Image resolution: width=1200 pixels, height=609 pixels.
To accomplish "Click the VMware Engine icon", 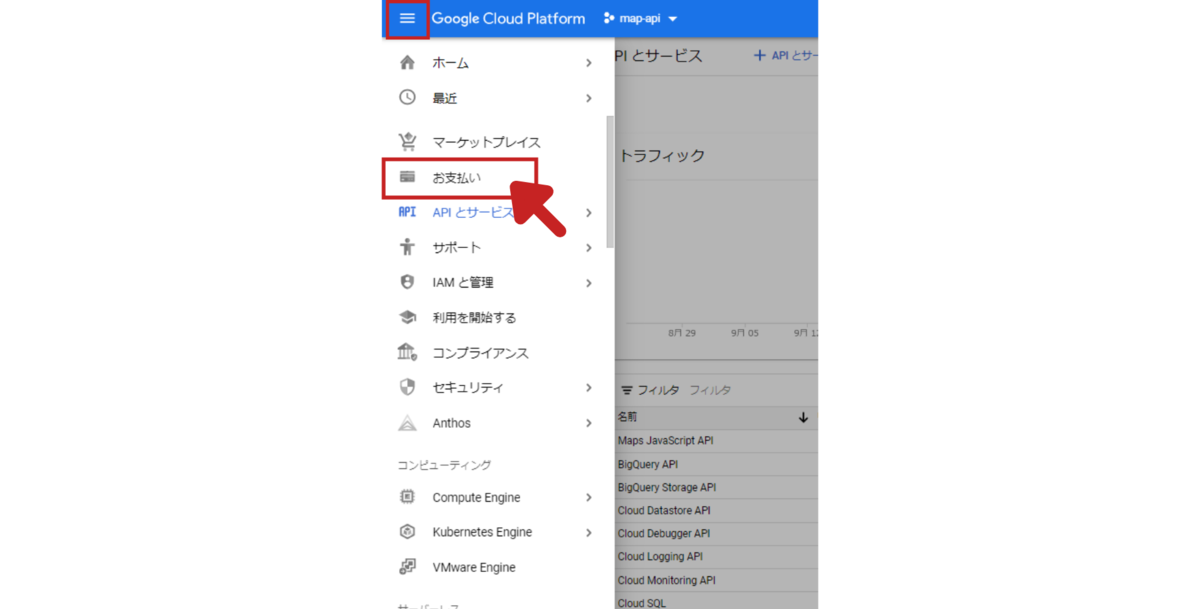I will (407, 567).
